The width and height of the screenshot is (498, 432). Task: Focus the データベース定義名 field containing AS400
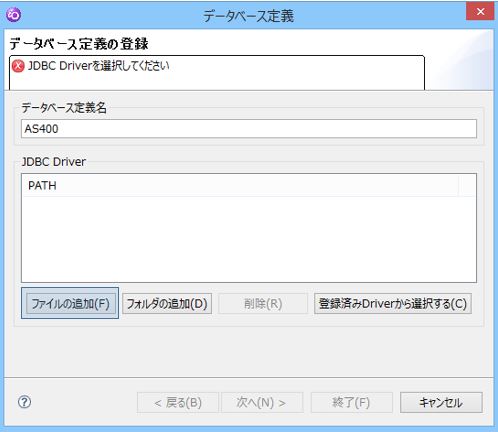pos(249,129)
